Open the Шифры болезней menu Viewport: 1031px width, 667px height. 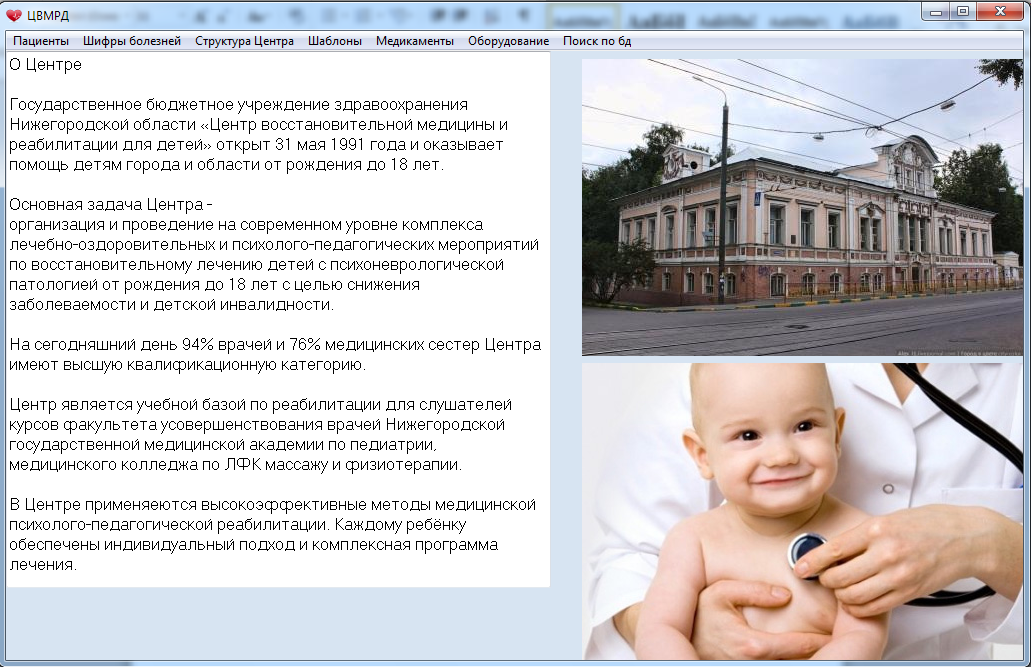point(132,41)
